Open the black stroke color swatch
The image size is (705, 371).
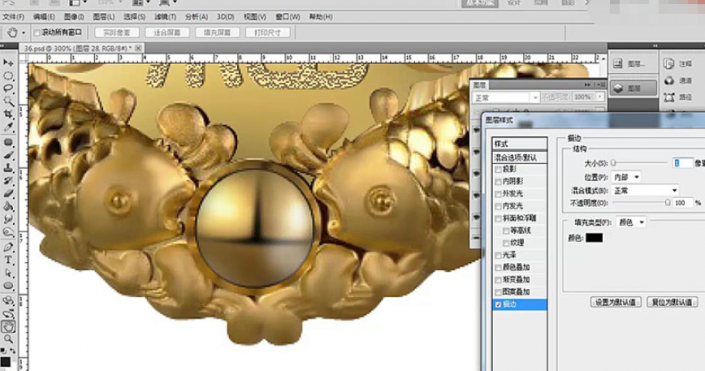tap(594, 238)
